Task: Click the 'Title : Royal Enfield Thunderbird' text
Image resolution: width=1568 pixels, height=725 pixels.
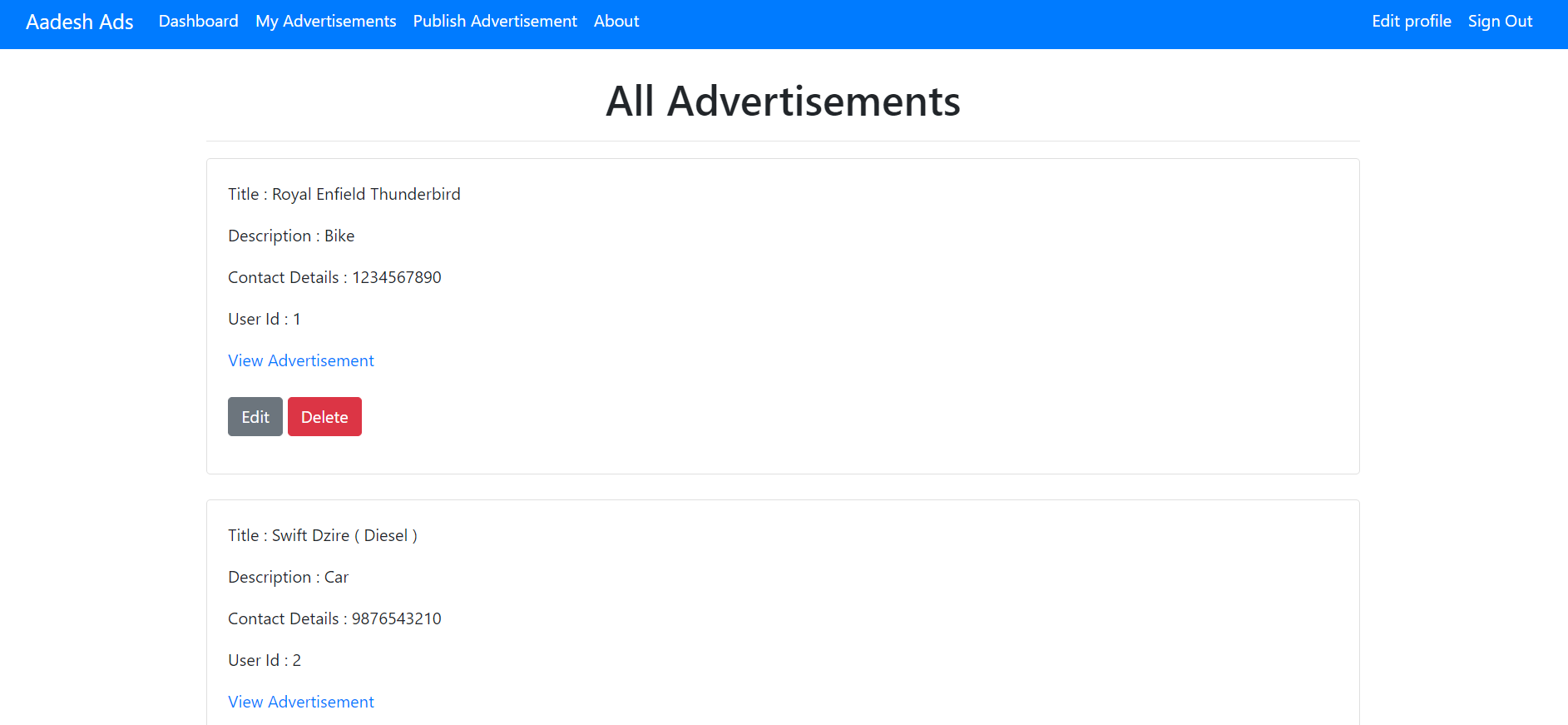Action: point(344,194)
